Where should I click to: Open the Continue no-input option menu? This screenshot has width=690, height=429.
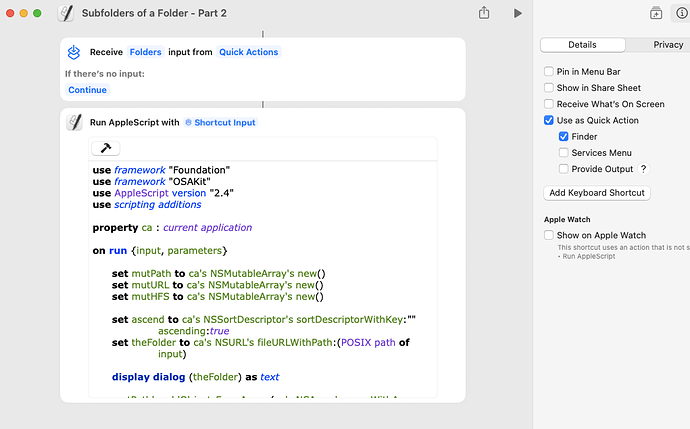(87, 90)
